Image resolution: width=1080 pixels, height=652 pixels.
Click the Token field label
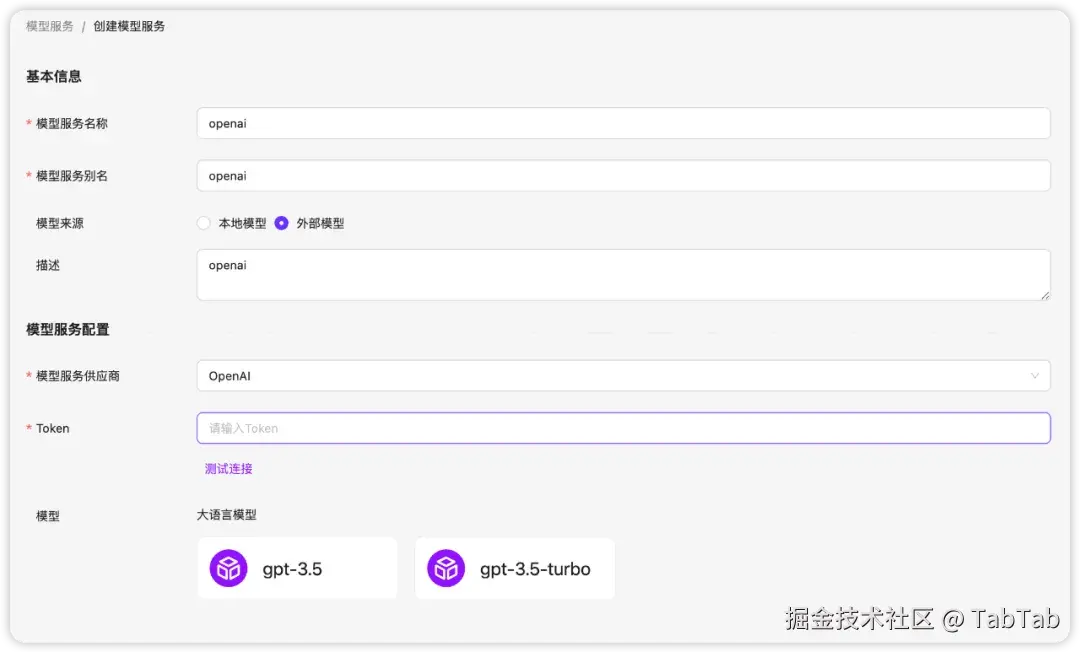52,428
